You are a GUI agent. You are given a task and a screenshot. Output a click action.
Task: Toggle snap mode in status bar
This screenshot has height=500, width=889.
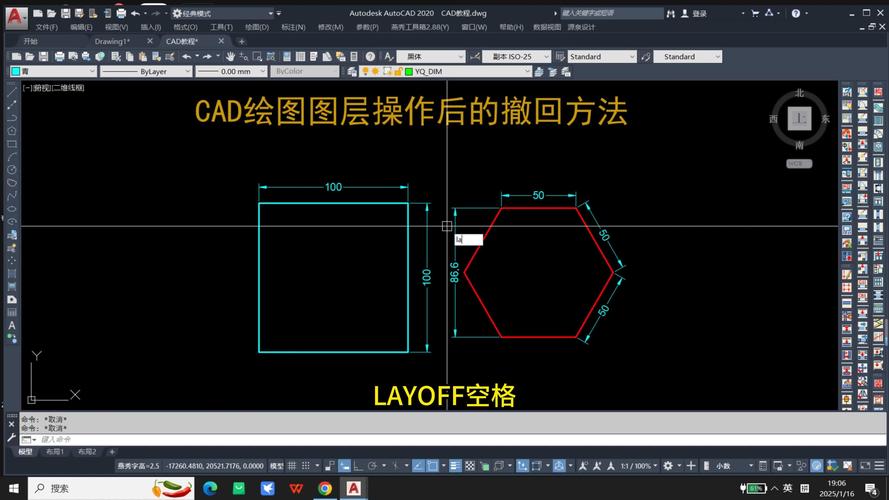306,465
